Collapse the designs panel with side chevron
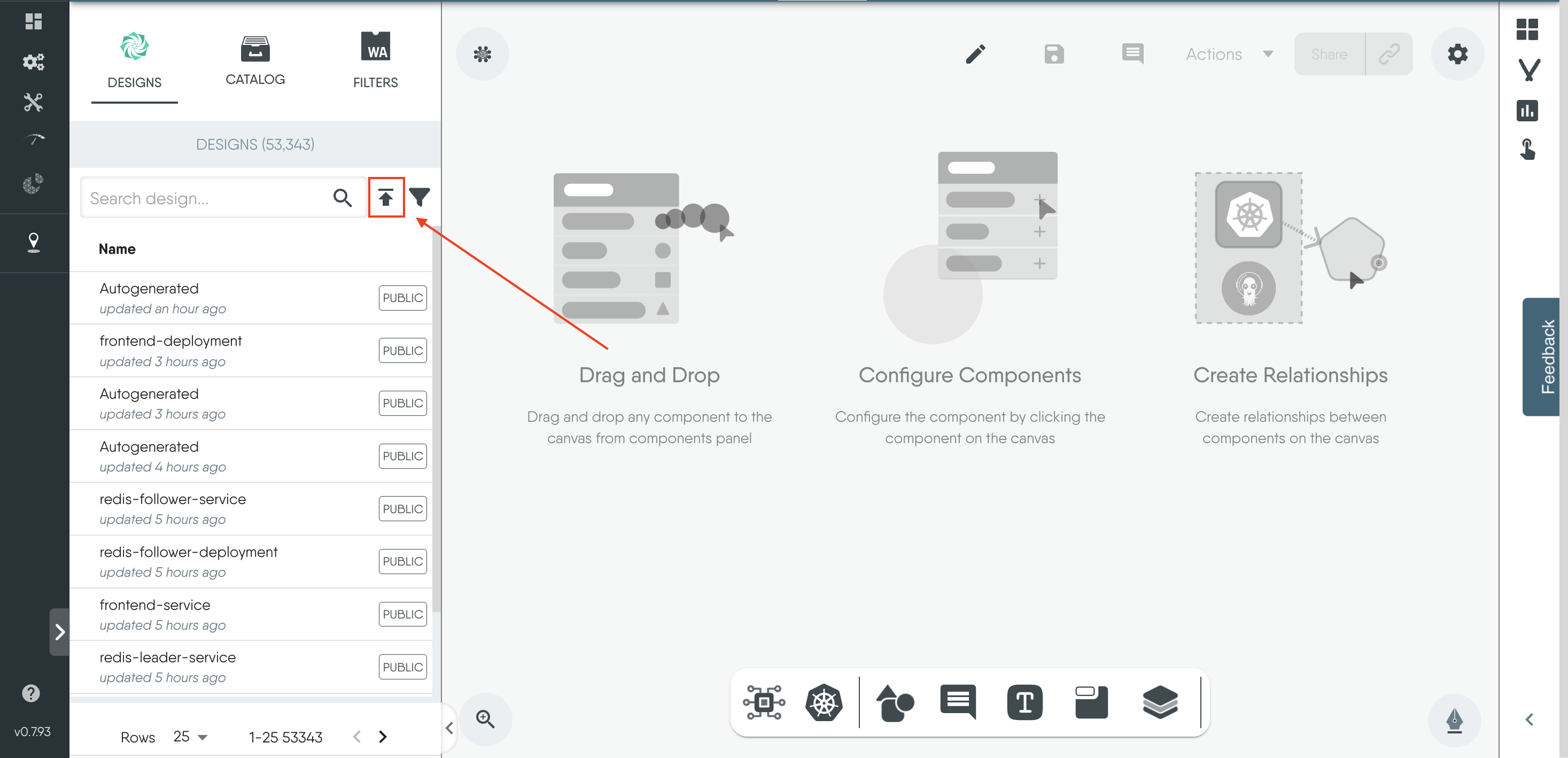The width and height of the screenshot is (1568, 758). tap(449, 728)
